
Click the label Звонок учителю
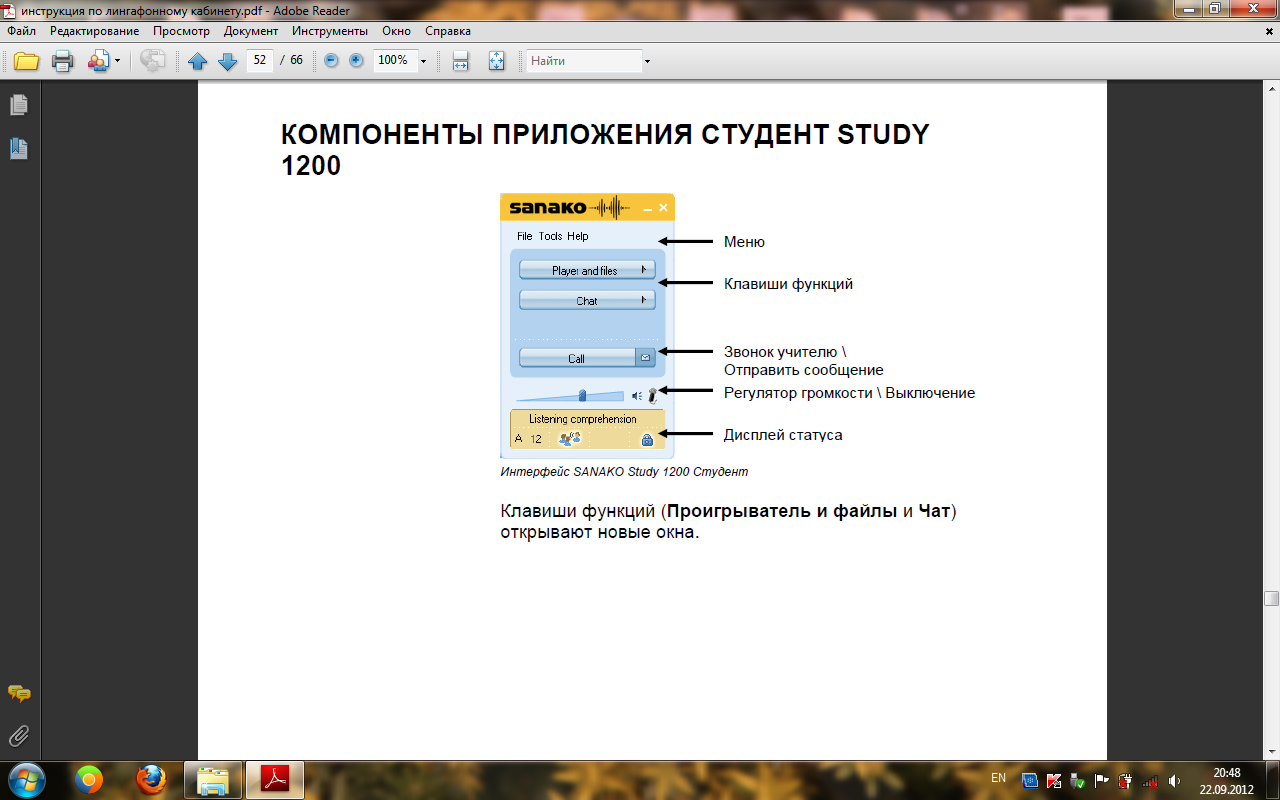pyautogui.click(x=780, y=352)
